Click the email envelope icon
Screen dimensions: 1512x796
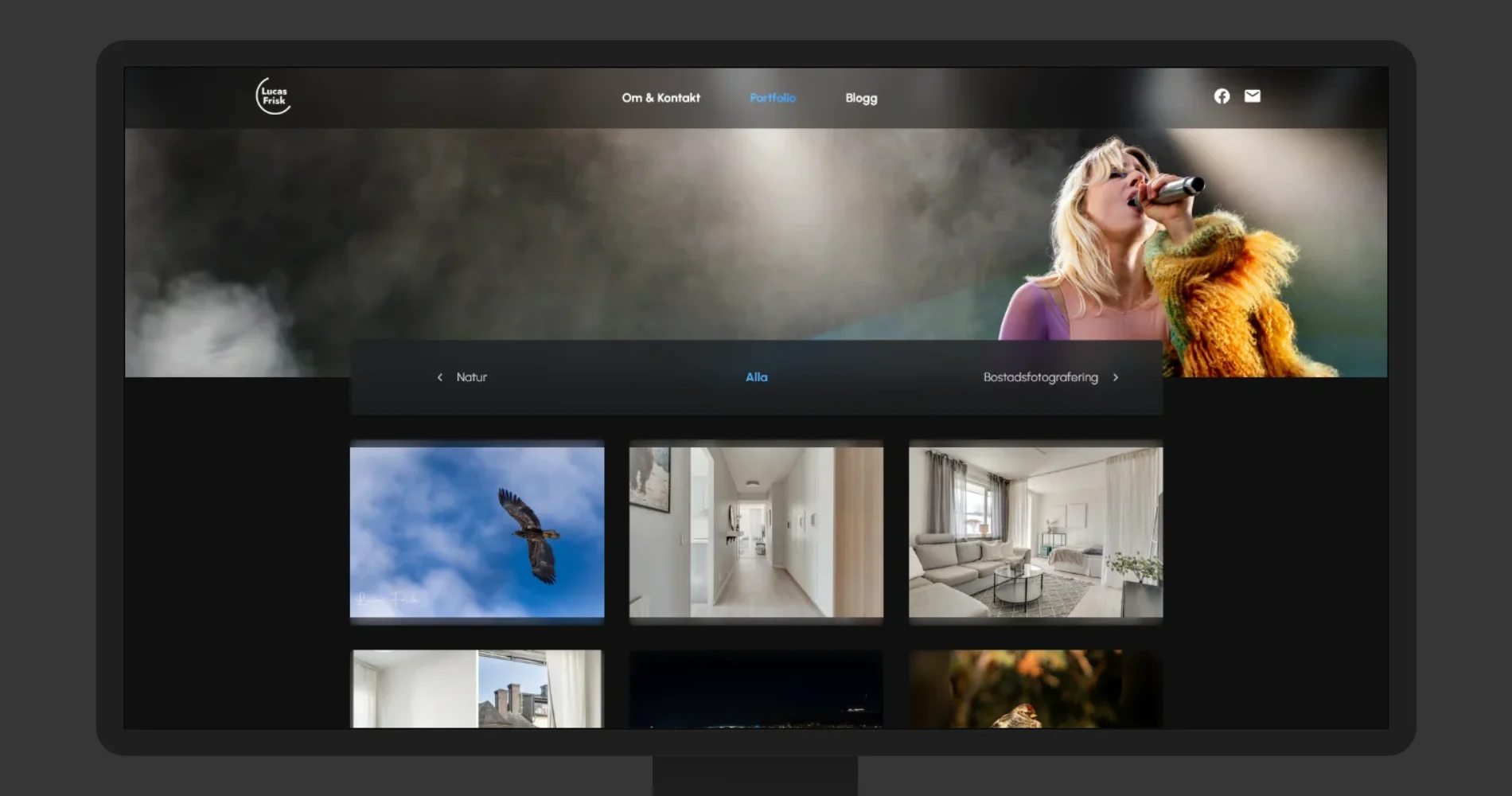point(1252,96)
